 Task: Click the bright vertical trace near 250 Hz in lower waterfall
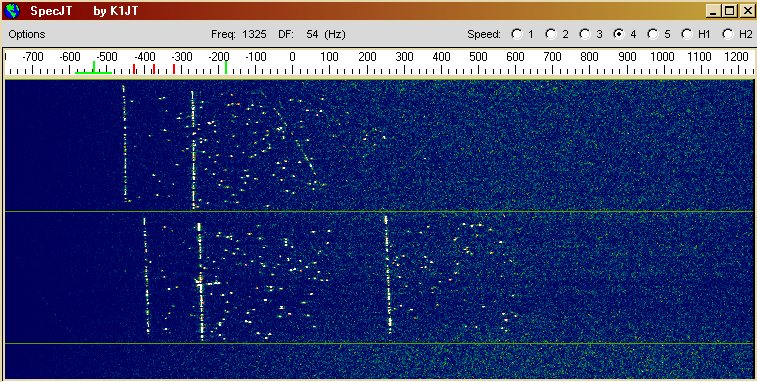point(388,274)
